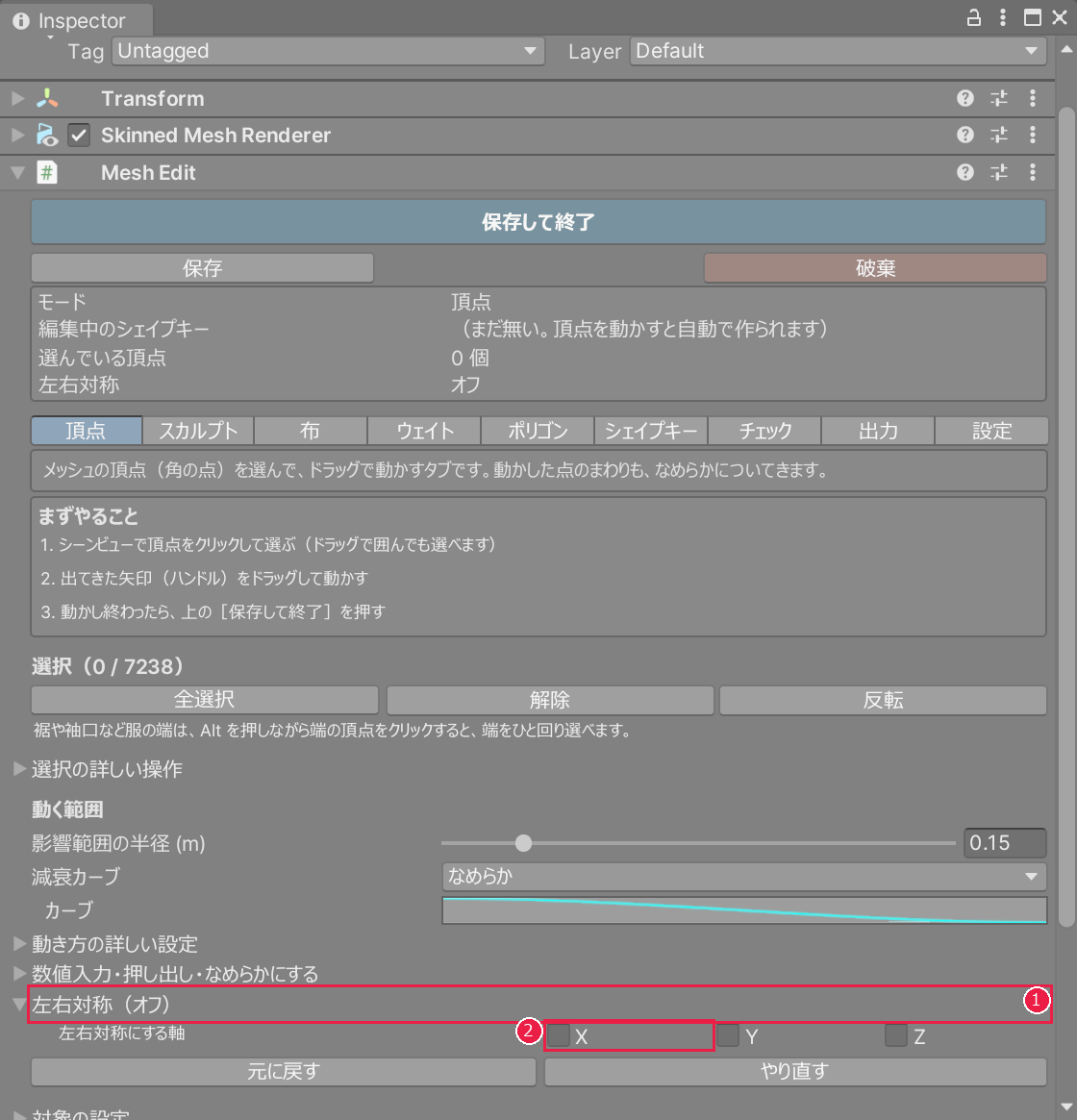Open the 減衰カーブ dropdown
This screenshot has height=1120, width=1077.
point(744,877)
